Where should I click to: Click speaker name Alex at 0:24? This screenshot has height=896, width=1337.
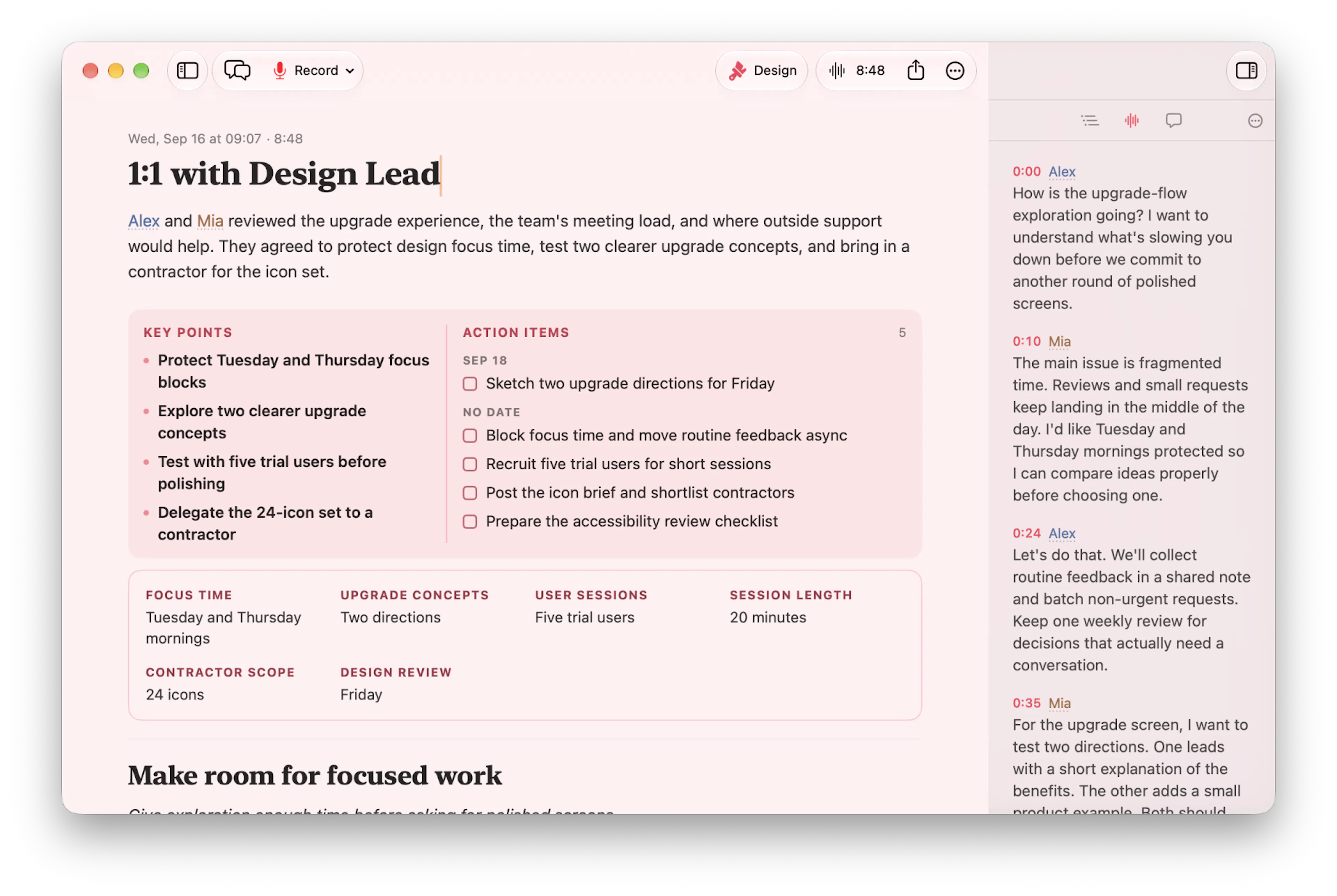click(1062, 533)
